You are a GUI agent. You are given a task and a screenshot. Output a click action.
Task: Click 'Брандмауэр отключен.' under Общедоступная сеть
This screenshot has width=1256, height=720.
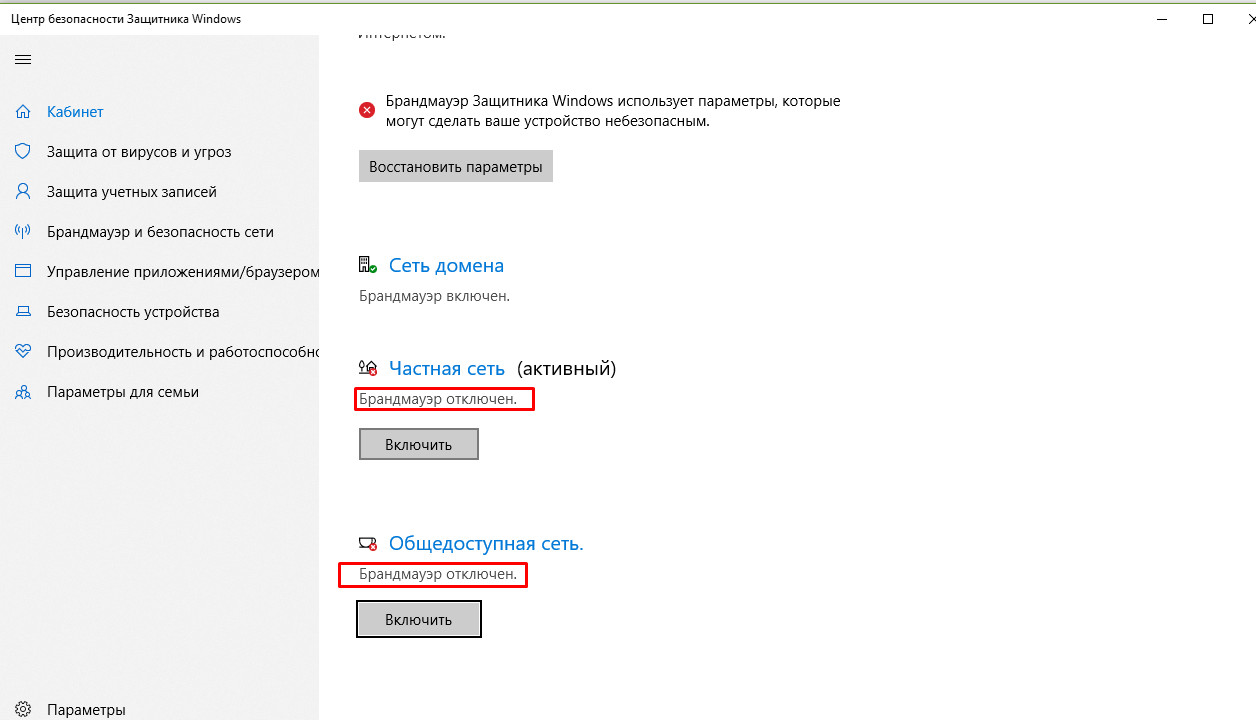point(438,574)
